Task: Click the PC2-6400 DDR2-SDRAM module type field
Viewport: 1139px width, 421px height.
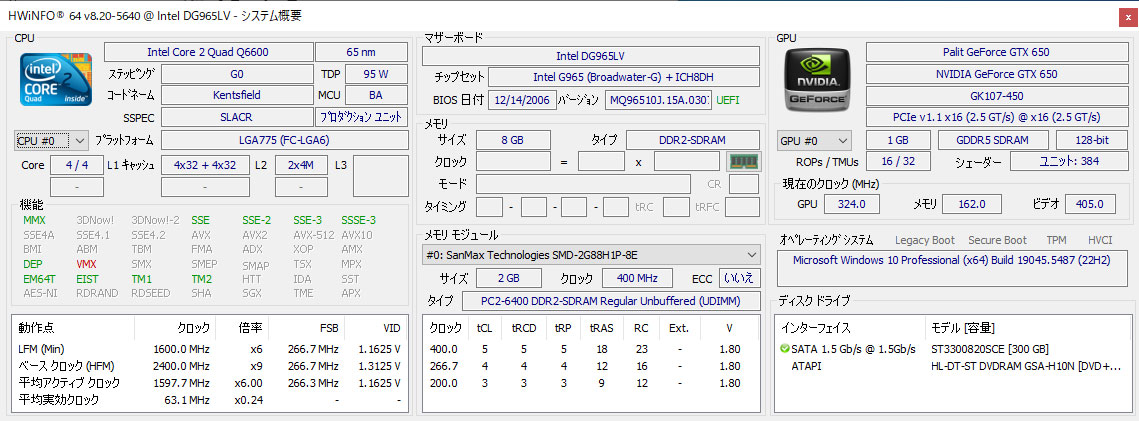Action: [x=611, y=301]
